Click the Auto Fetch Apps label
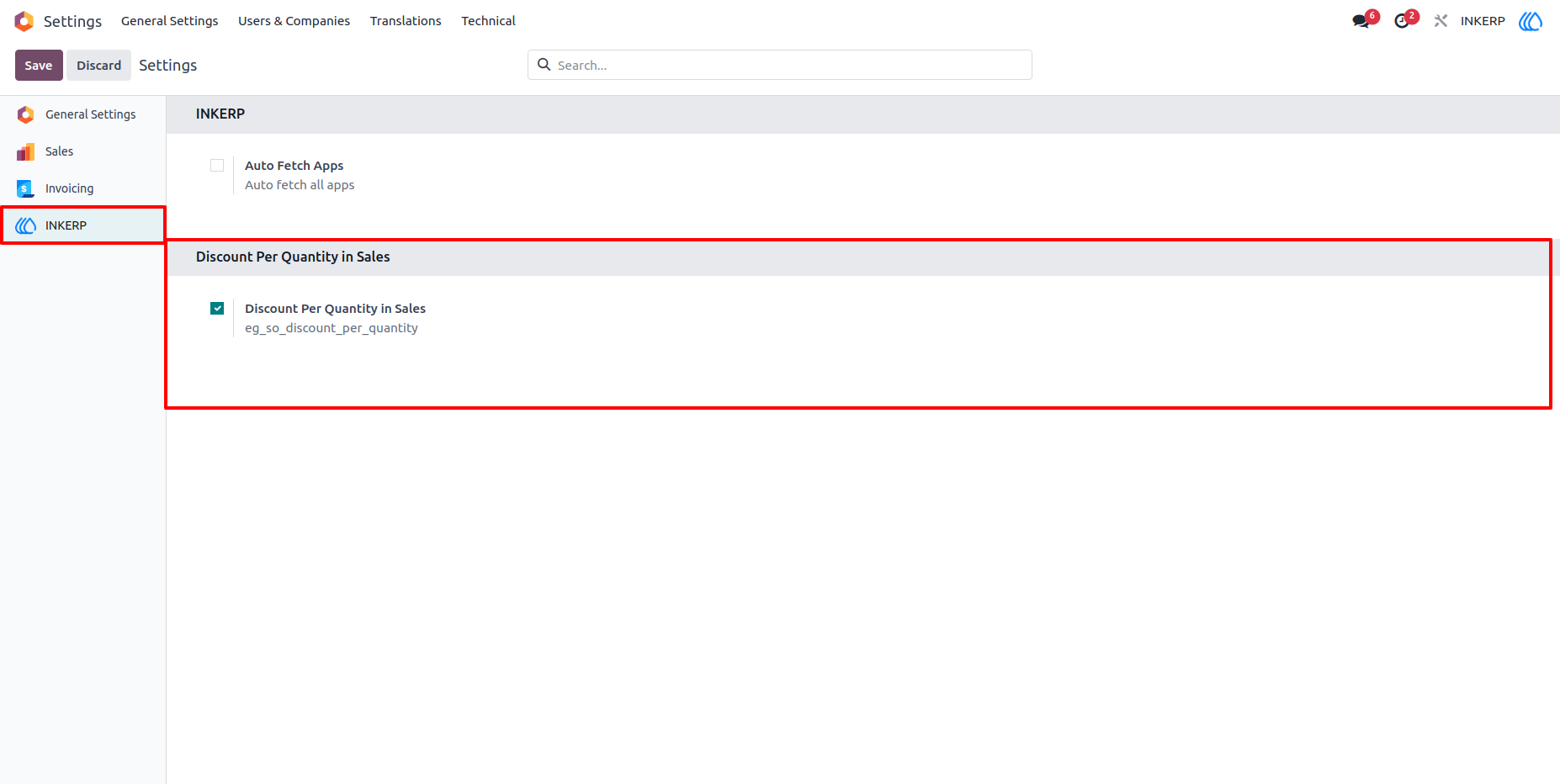 point(294,166)
